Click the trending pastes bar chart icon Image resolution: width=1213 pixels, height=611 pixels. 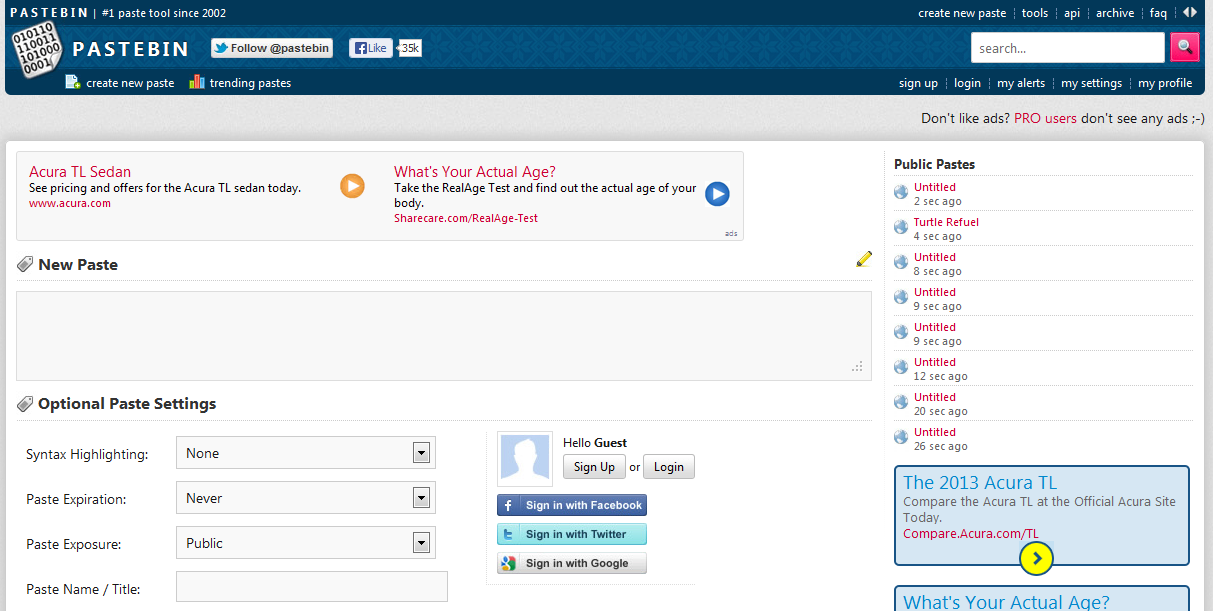(197, 82)
